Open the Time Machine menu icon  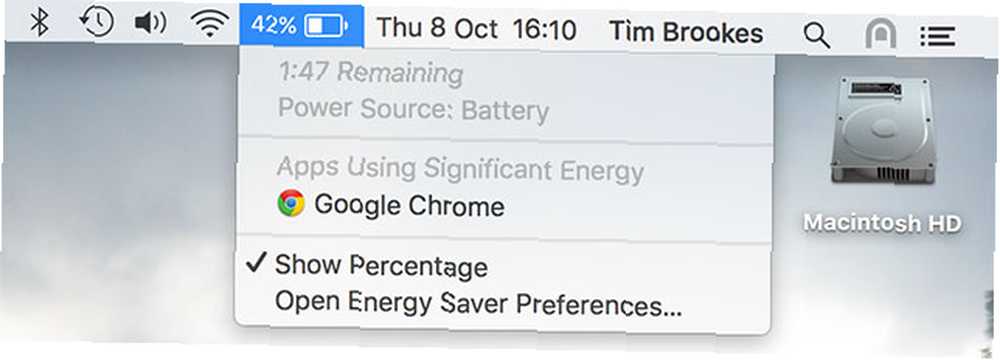point(96,23)
